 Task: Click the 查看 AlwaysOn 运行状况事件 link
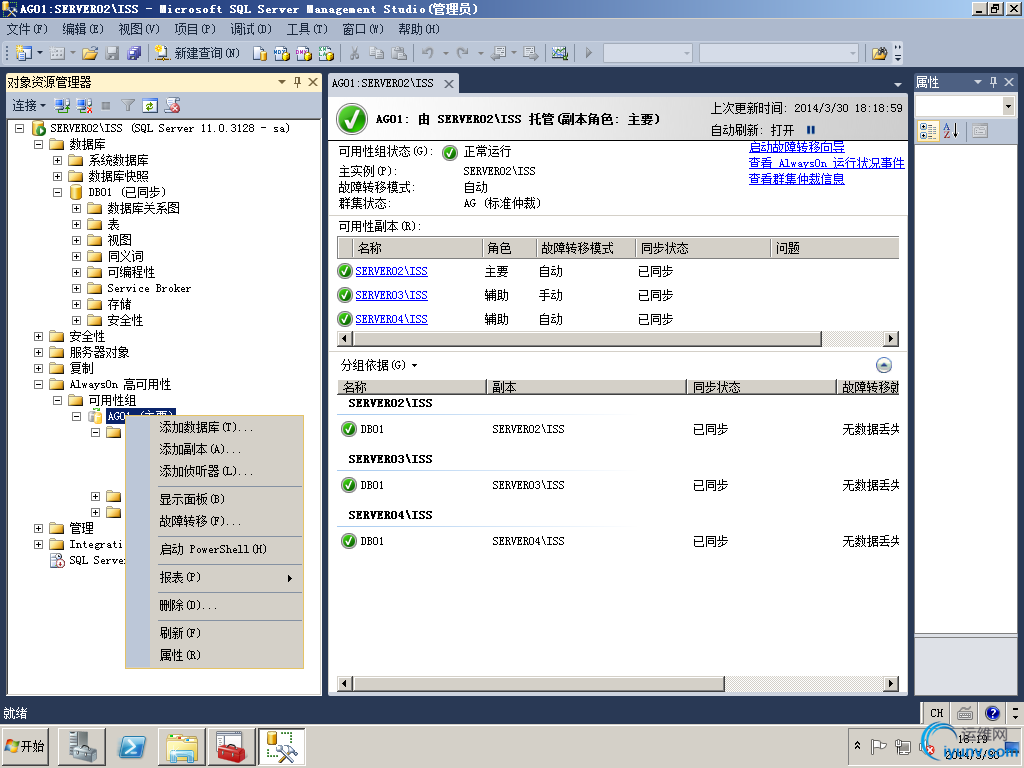click(x=826, y=163)
